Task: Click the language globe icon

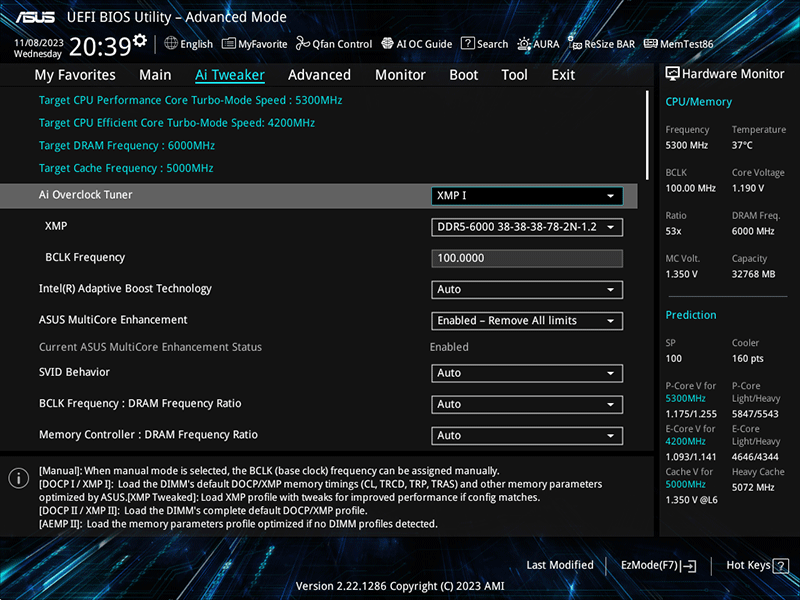Action: pyautogui.click(x=171, y=43)
